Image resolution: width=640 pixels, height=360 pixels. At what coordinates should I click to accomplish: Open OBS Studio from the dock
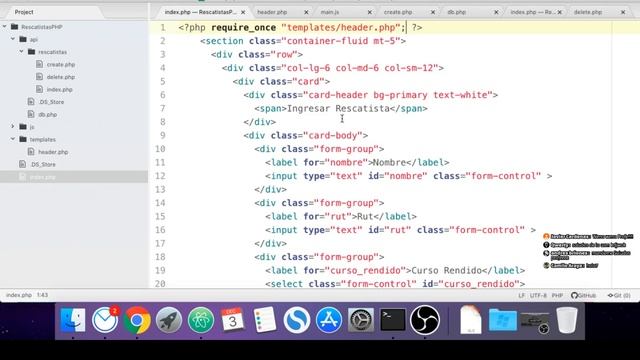coord(424,320)
